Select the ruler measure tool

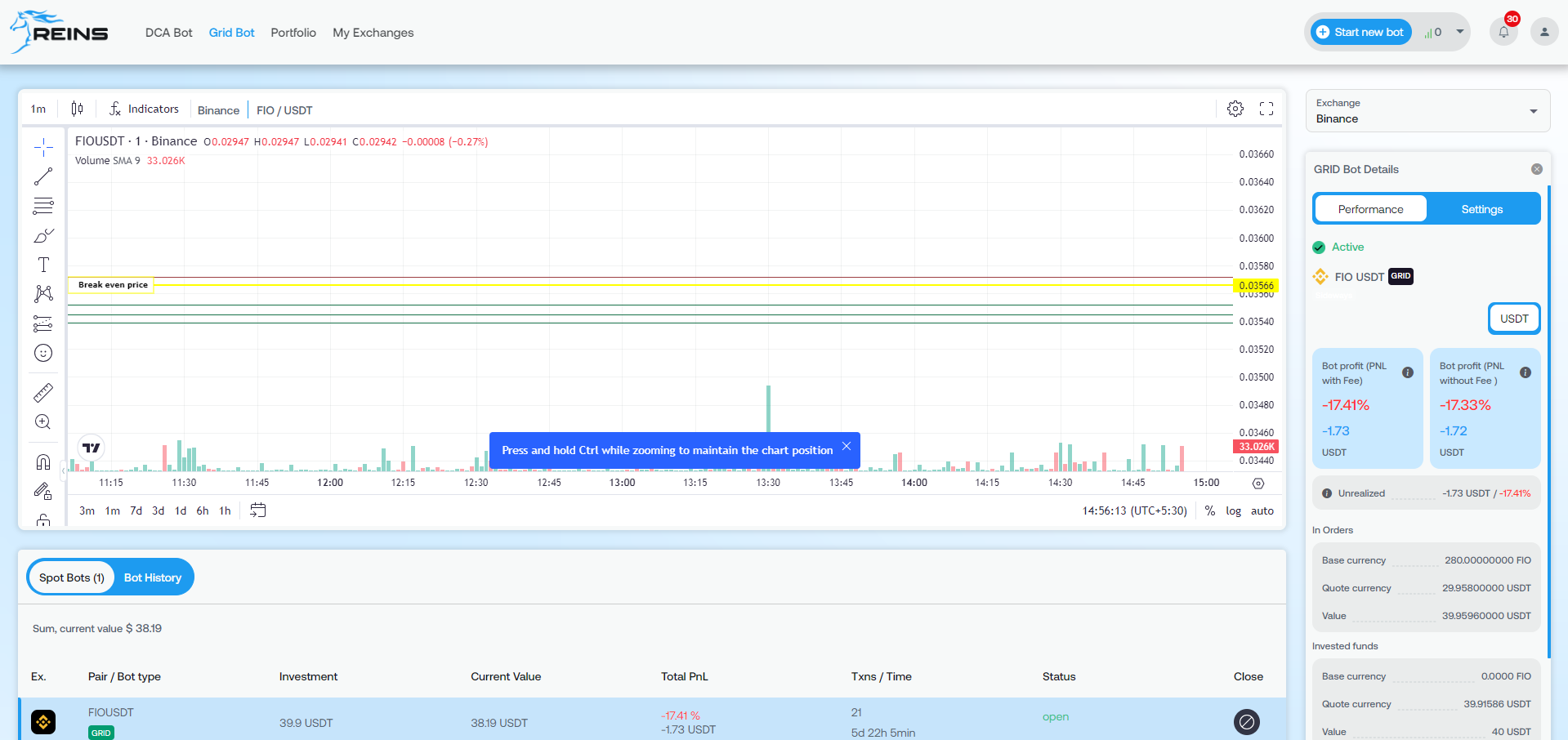pyautogui.click(x=43, y=393)
